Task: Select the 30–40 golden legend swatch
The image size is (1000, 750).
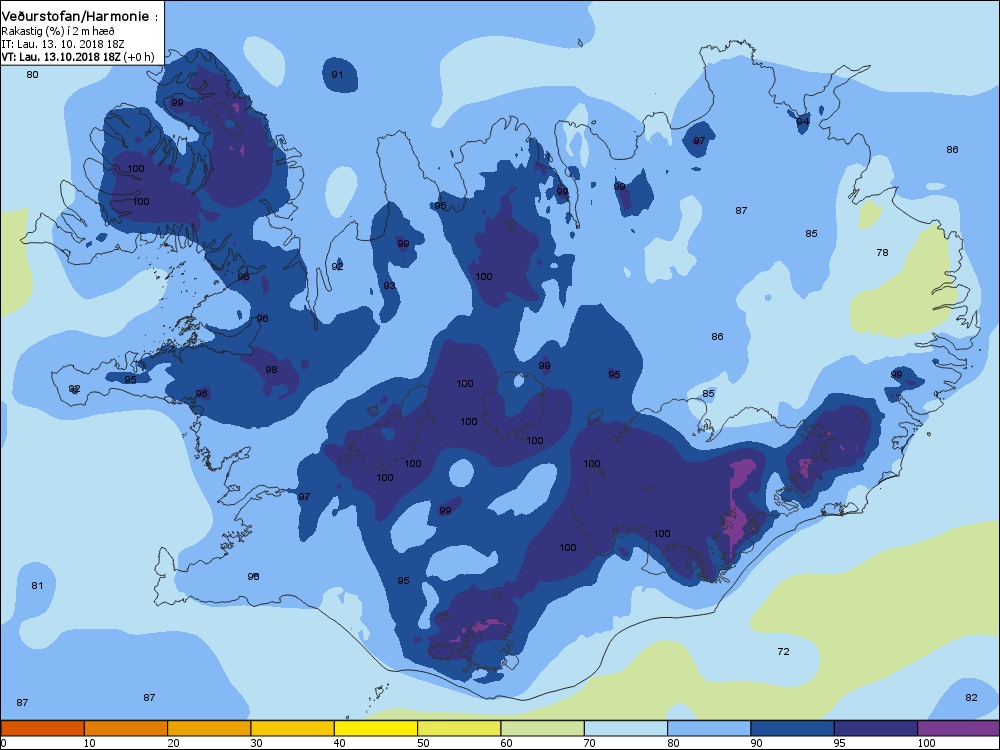Action: pyautogui.click(x=293, y=728)
